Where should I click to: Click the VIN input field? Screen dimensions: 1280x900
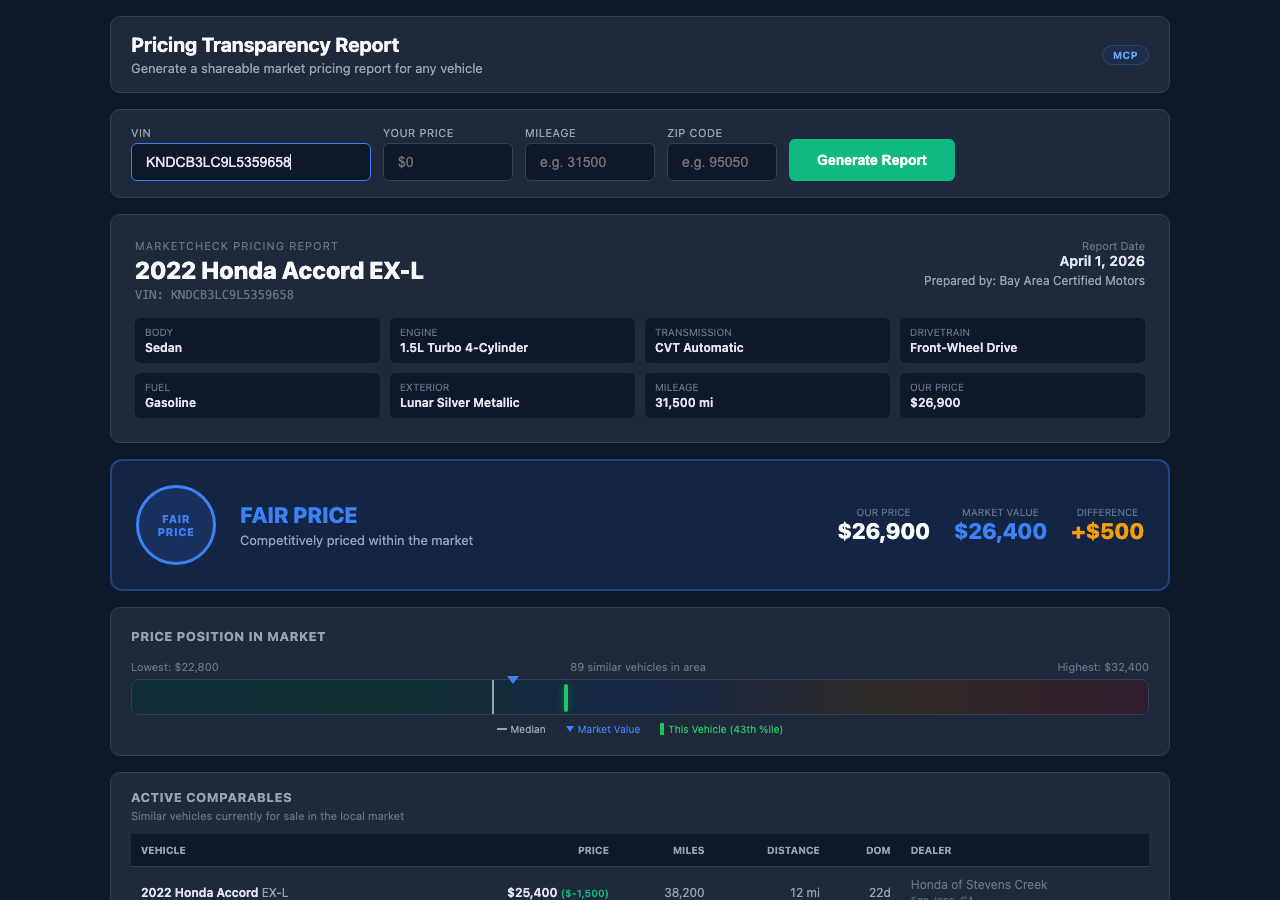click(x=251, y=162)
